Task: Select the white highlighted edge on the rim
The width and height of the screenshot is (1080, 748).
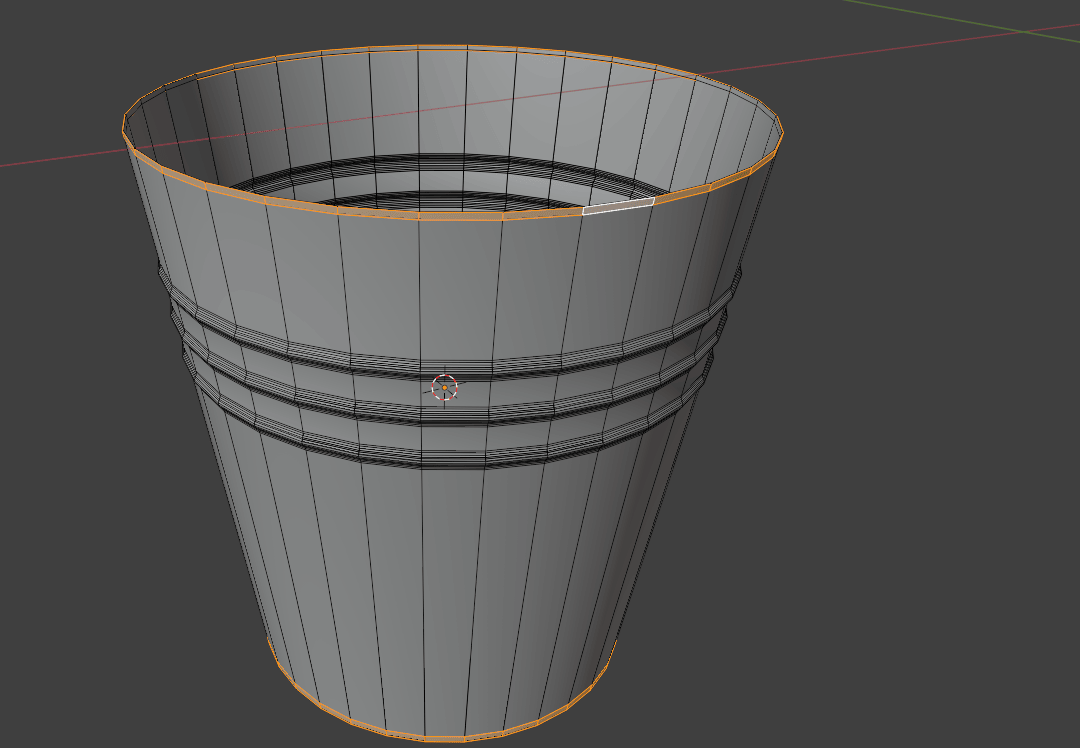Action: 618,205
